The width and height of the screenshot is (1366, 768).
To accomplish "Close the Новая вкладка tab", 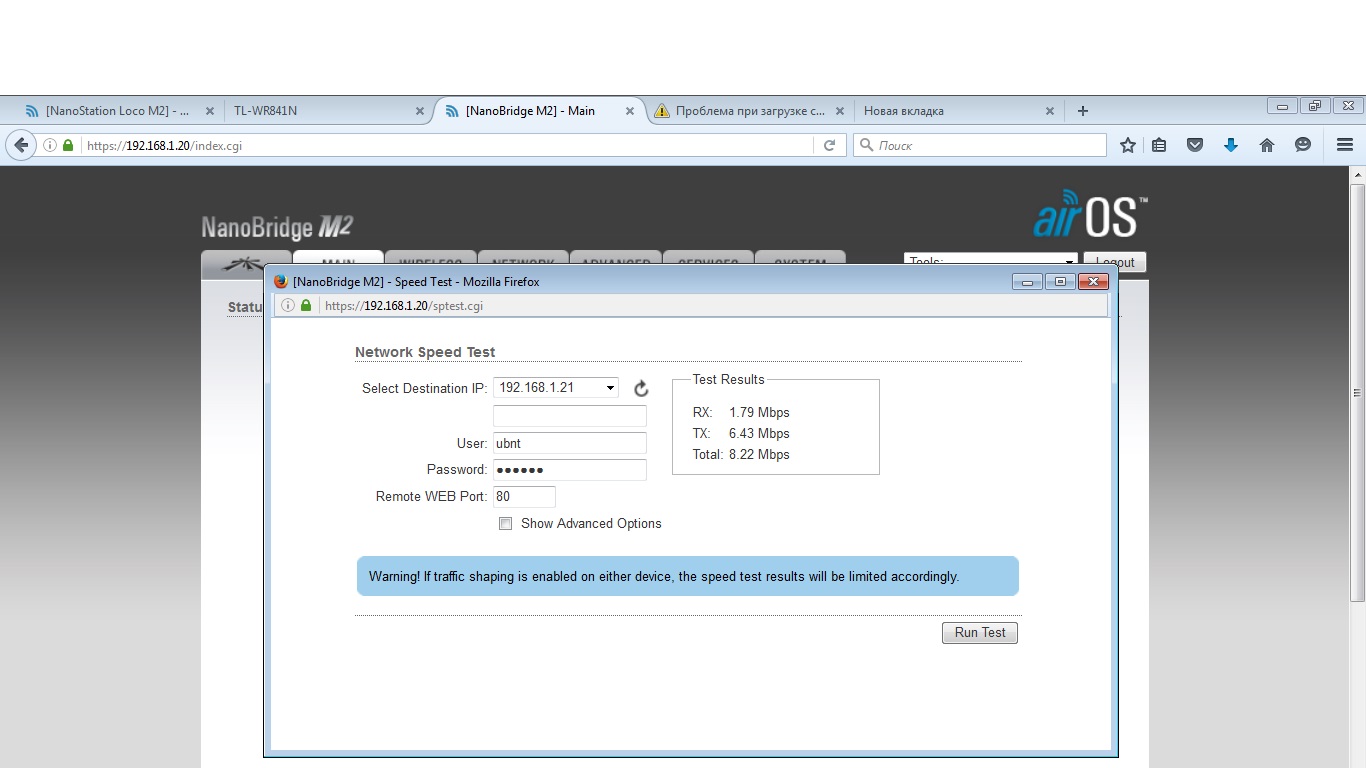I will [x=1049, y=111].
